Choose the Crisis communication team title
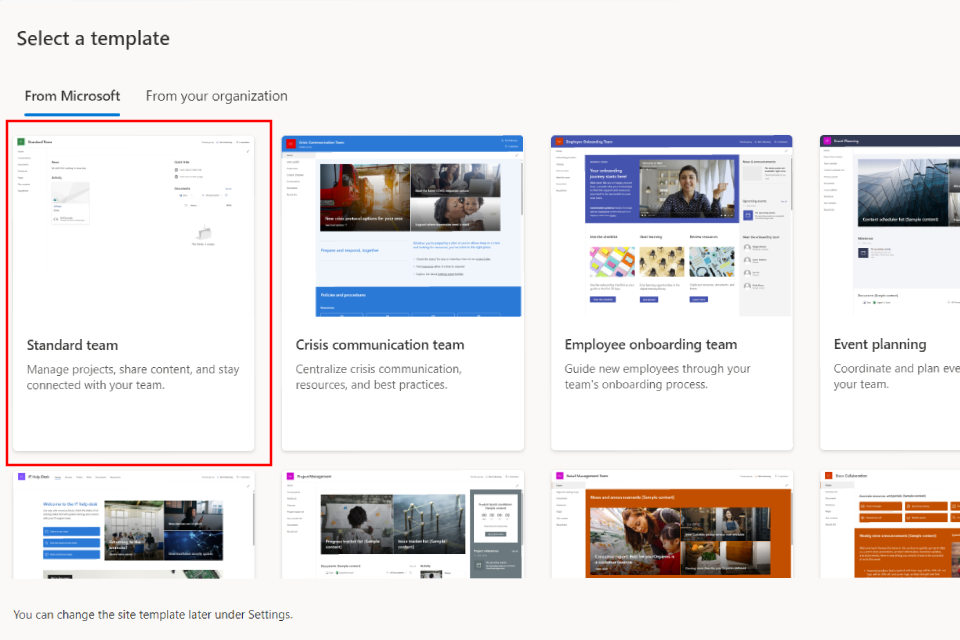The image size is (960, 640). (x=379, y=345)
